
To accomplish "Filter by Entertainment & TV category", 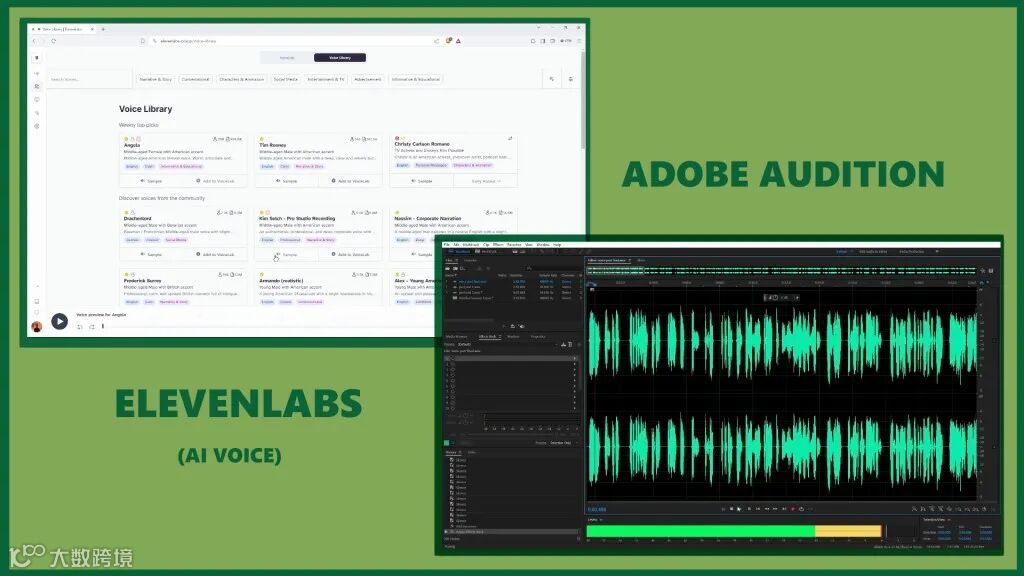I will 326,79.
